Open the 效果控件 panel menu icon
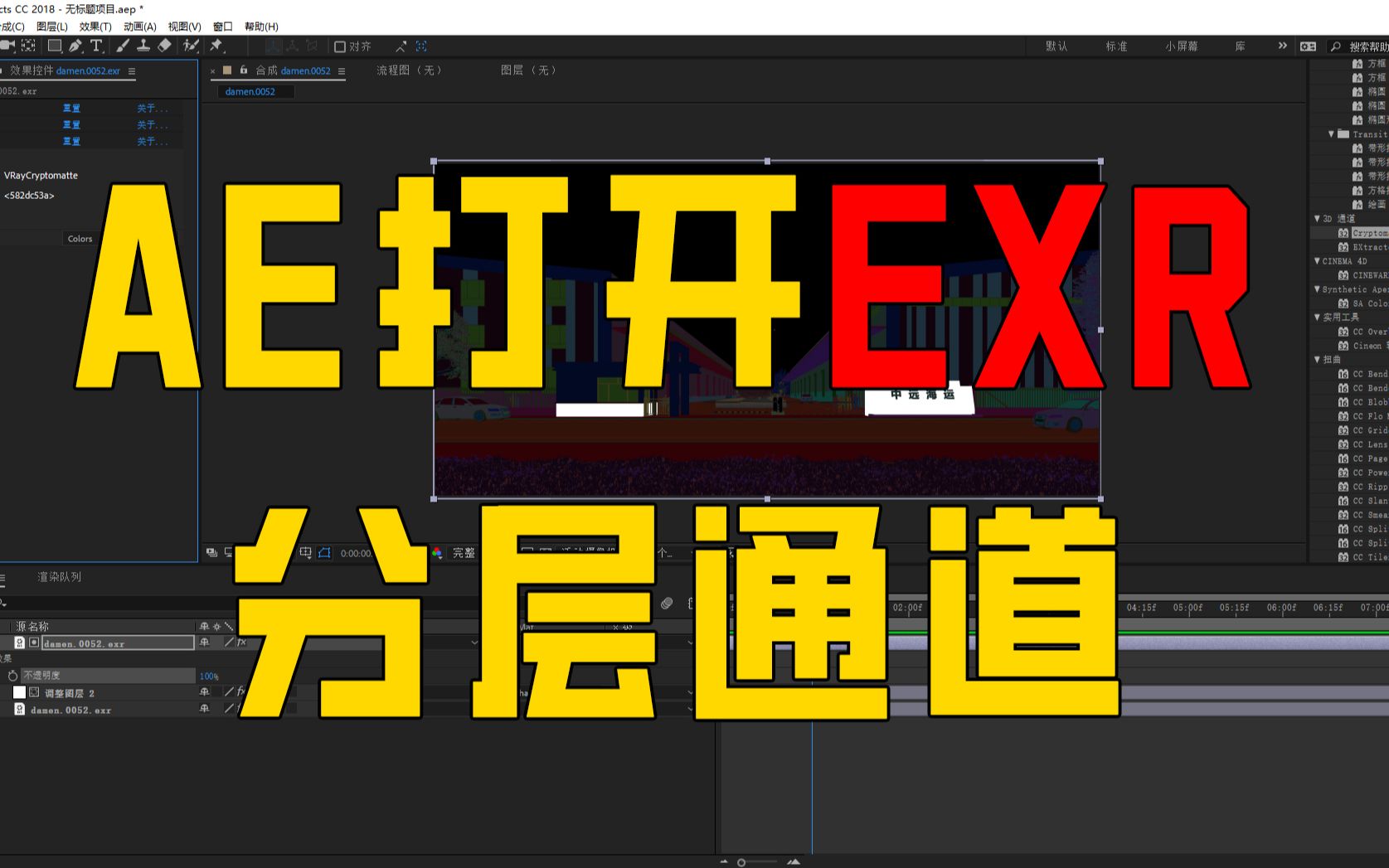This screenshot has height=868, width=1389. (132, 71)
